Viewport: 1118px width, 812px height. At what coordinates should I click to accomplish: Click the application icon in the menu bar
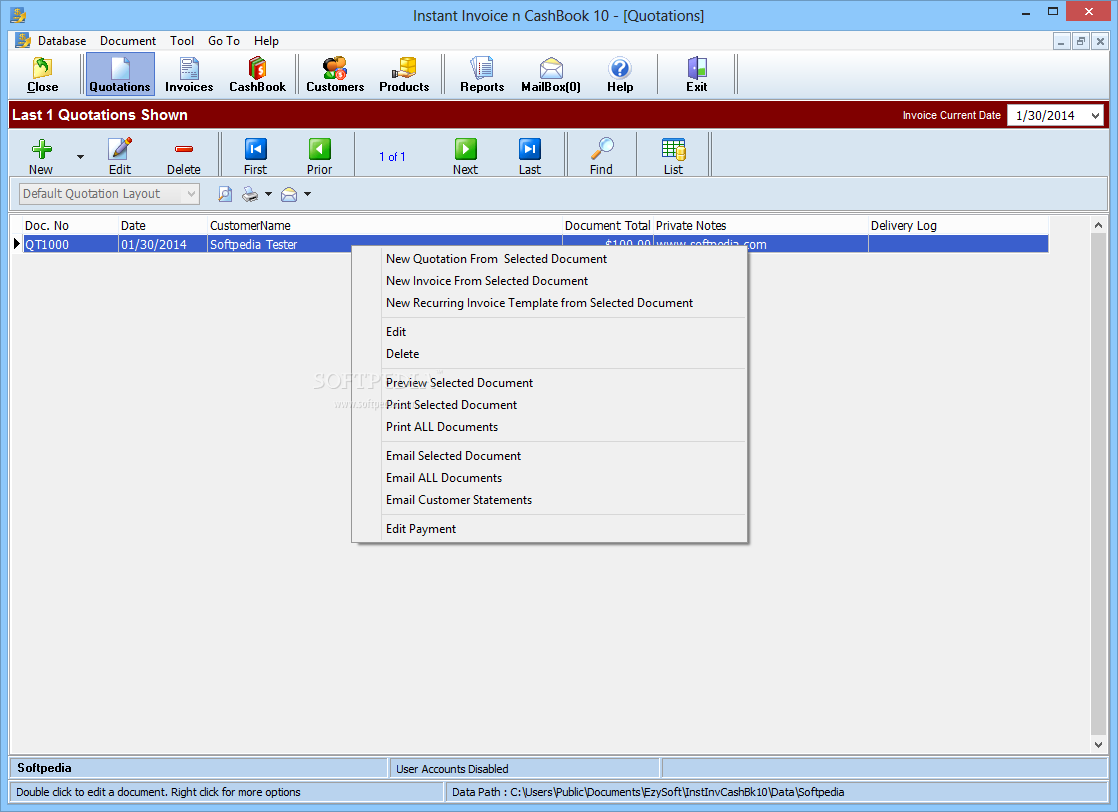(23, 41)
